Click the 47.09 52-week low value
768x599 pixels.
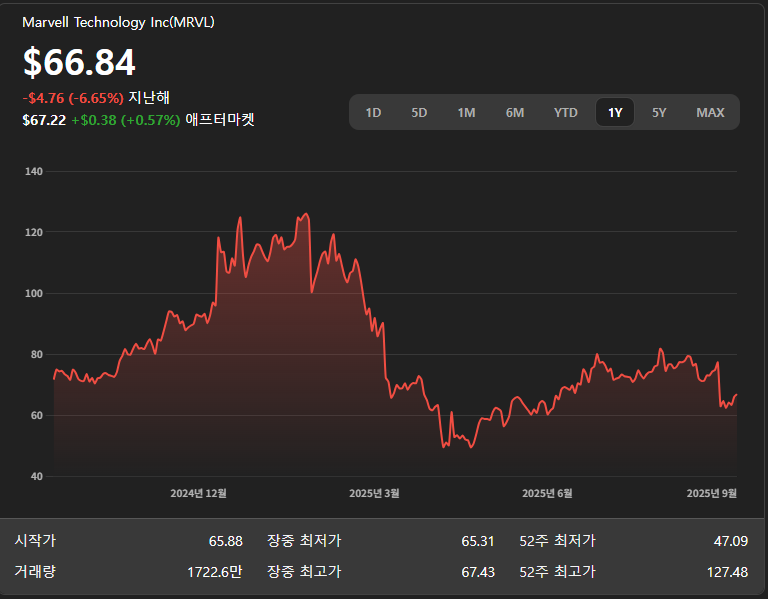tap(731, 541)
